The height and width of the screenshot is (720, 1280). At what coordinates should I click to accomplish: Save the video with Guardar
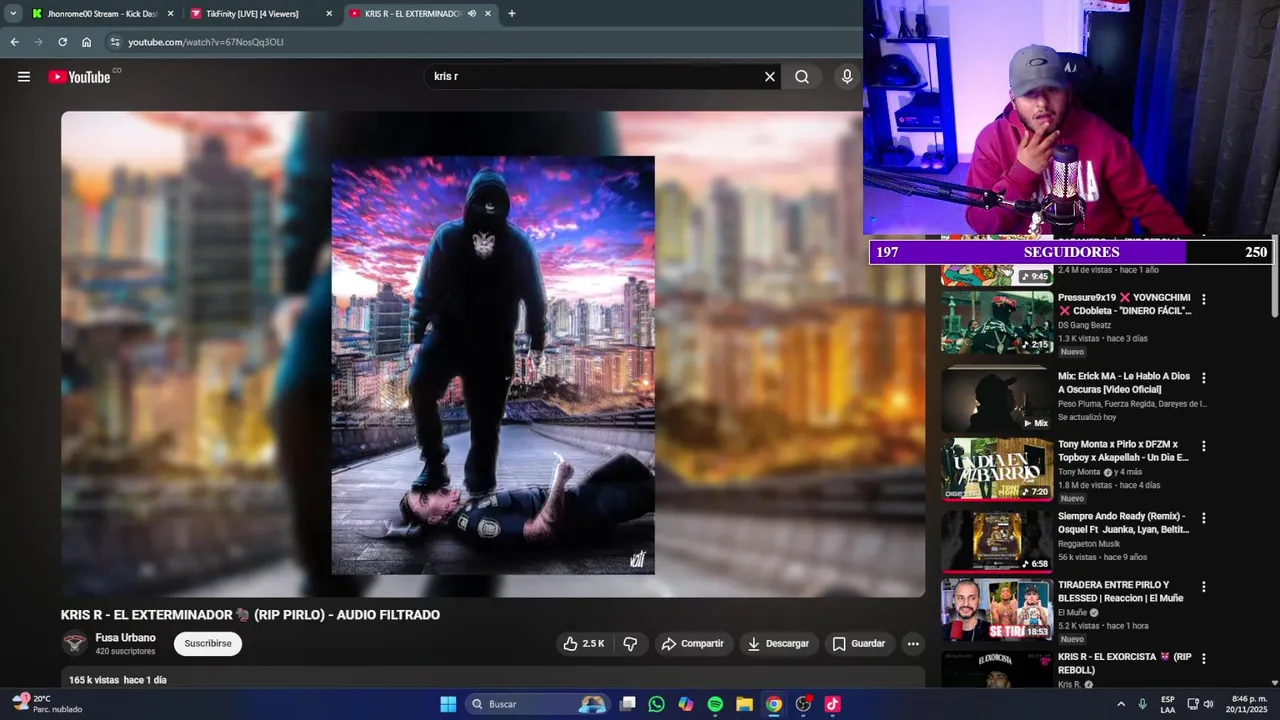pyautogui.click(x=859, y=644)
